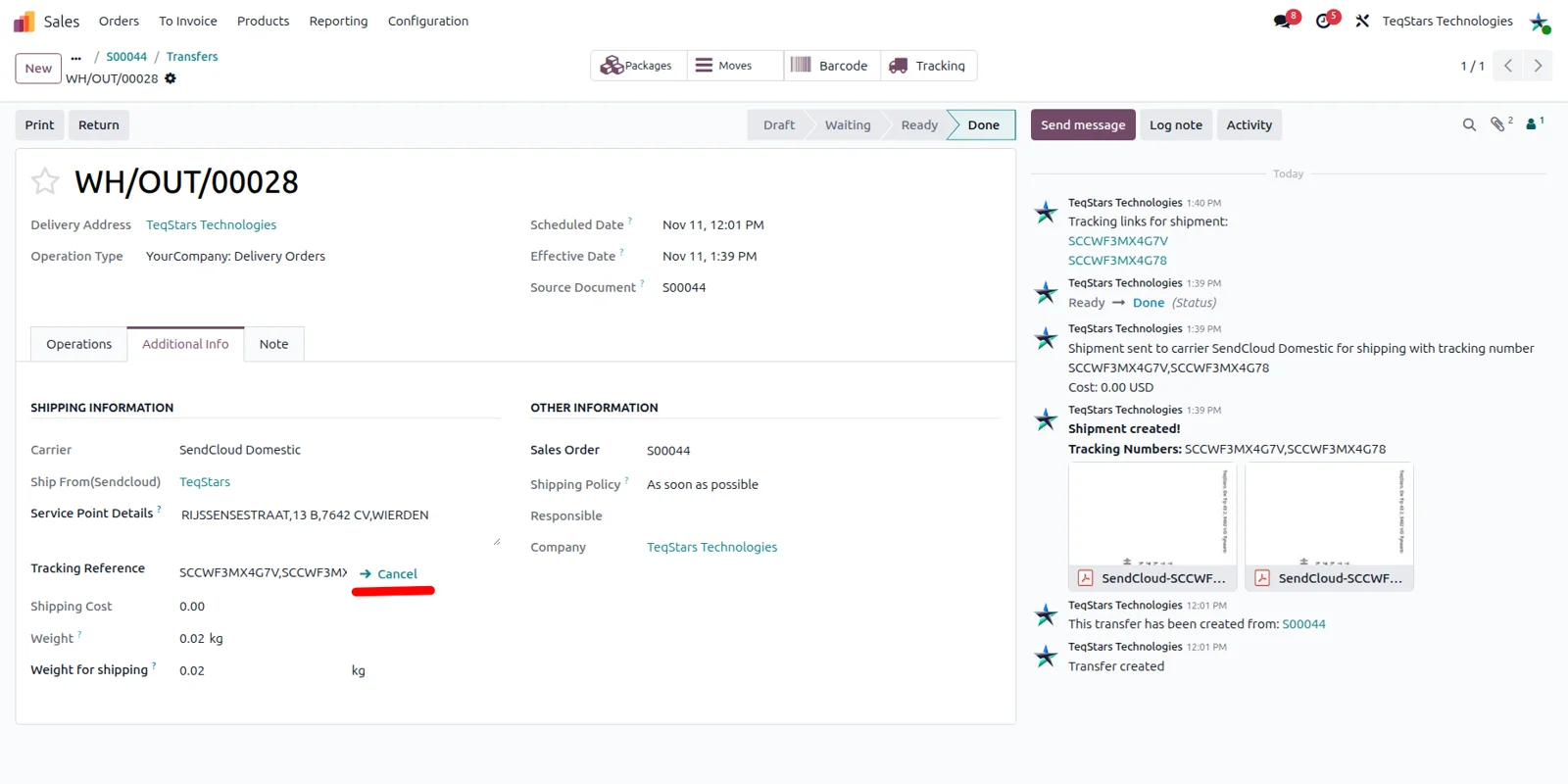Expand the breadcrumb ellipsis

pos(75,58)
